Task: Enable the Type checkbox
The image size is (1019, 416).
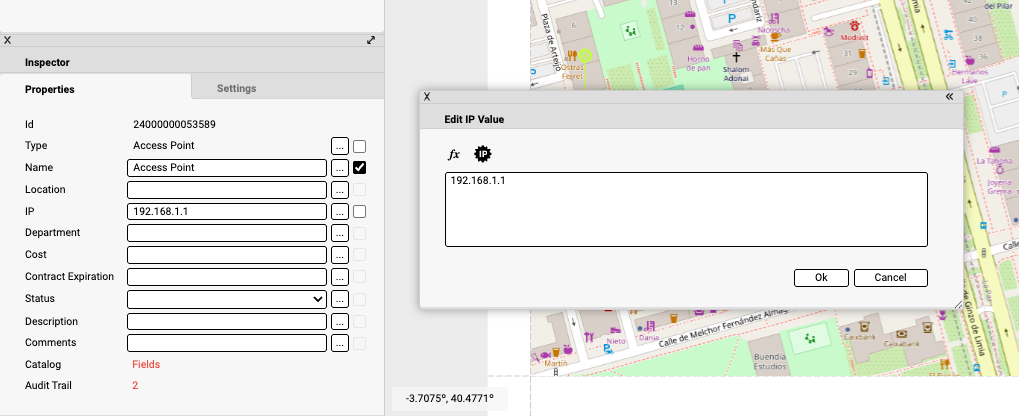Action: tap(360, 146)
